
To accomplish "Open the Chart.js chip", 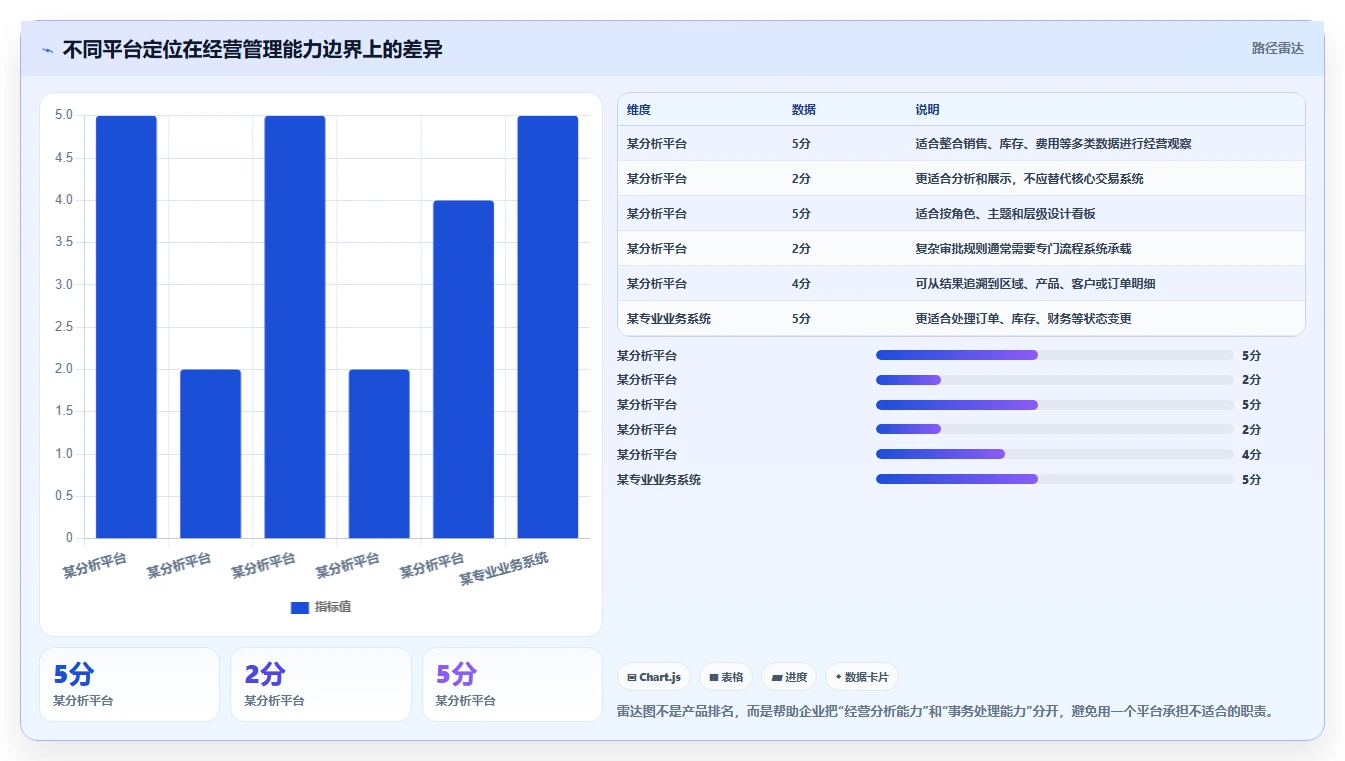I will tap(654, 677).
